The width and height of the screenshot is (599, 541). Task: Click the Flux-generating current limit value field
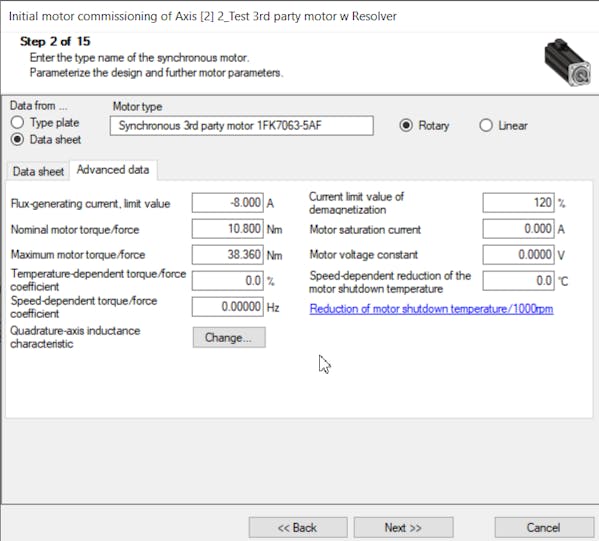(228, 202)
